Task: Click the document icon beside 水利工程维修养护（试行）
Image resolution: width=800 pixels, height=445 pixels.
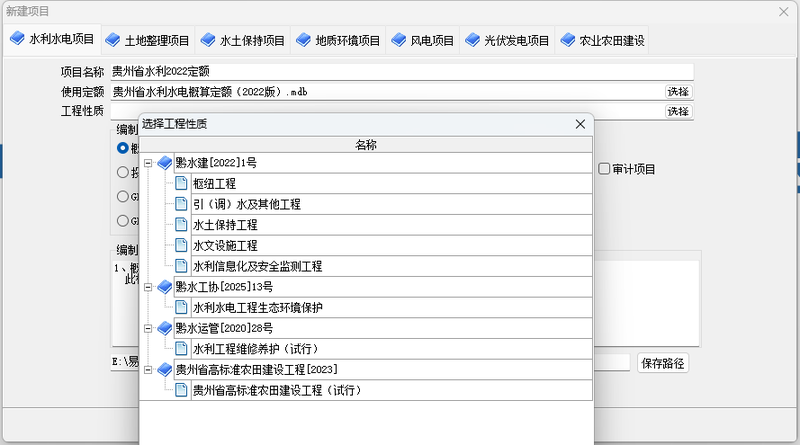Action: point(181,349)
